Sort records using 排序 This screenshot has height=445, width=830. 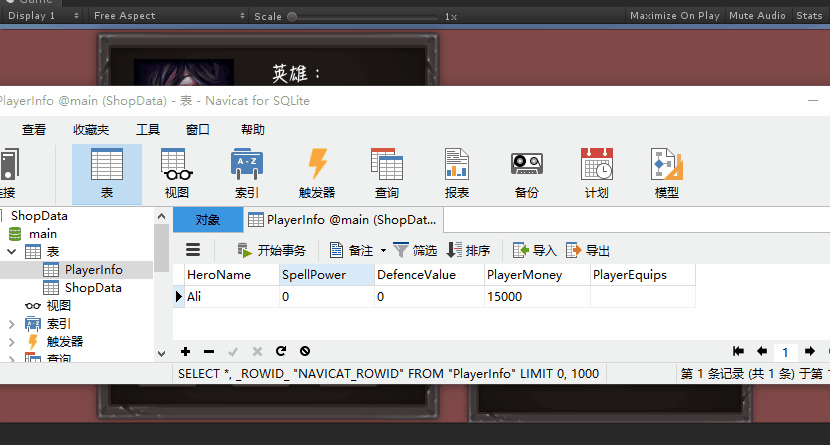pyautogui.click(x=468, y=250)
